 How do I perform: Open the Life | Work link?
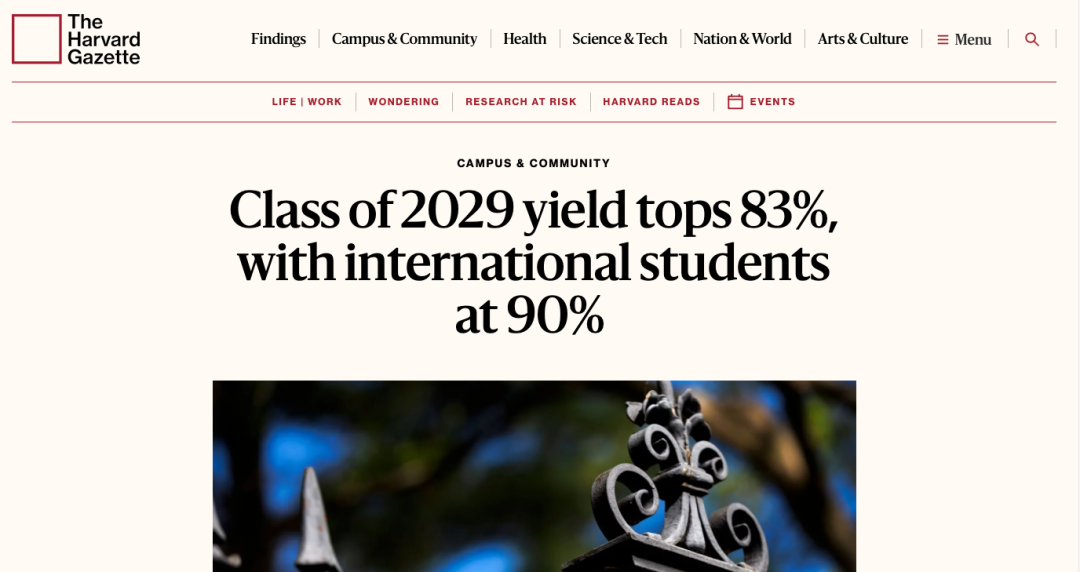tap(307, 102)
